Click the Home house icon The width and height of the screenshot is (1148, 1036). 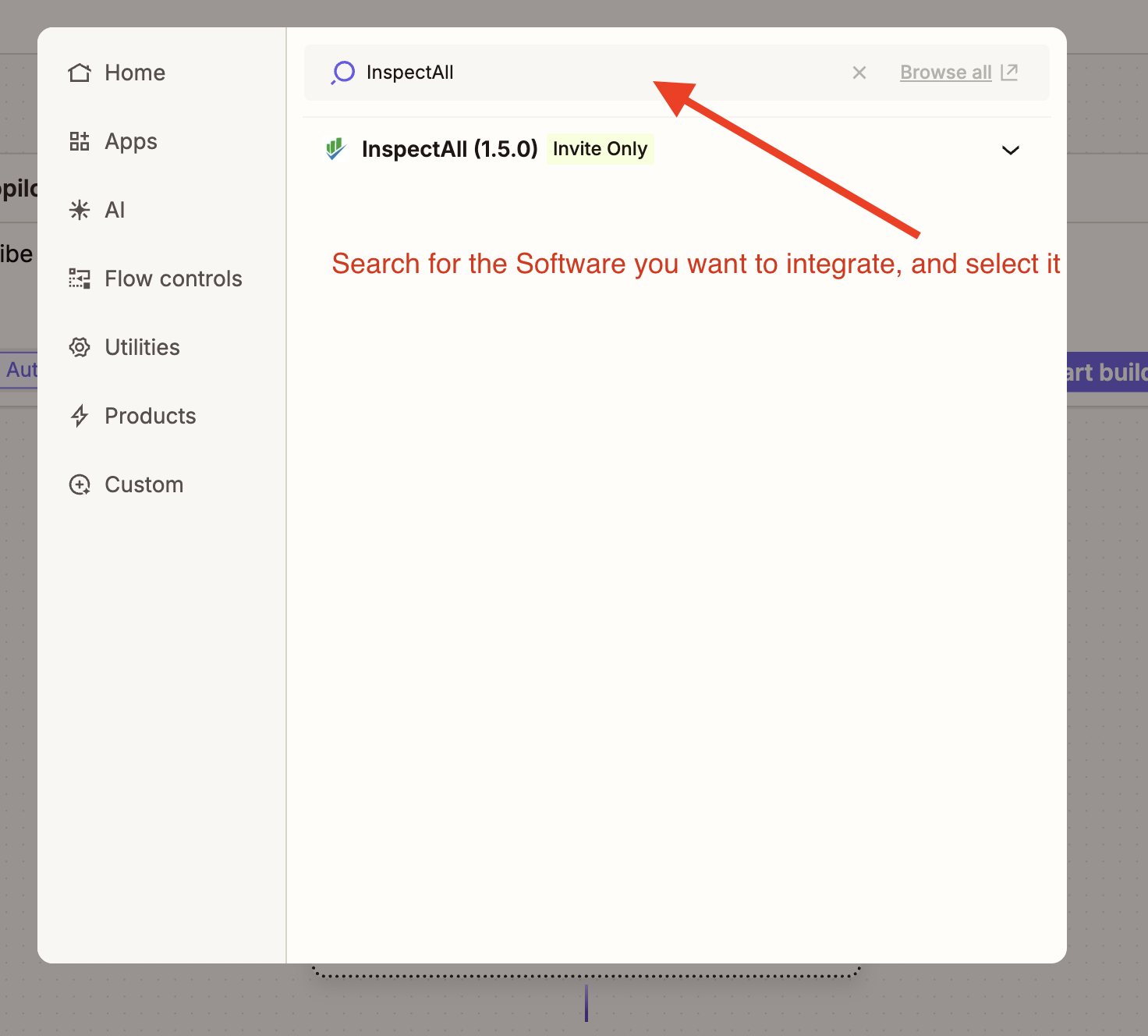(80, 73)
